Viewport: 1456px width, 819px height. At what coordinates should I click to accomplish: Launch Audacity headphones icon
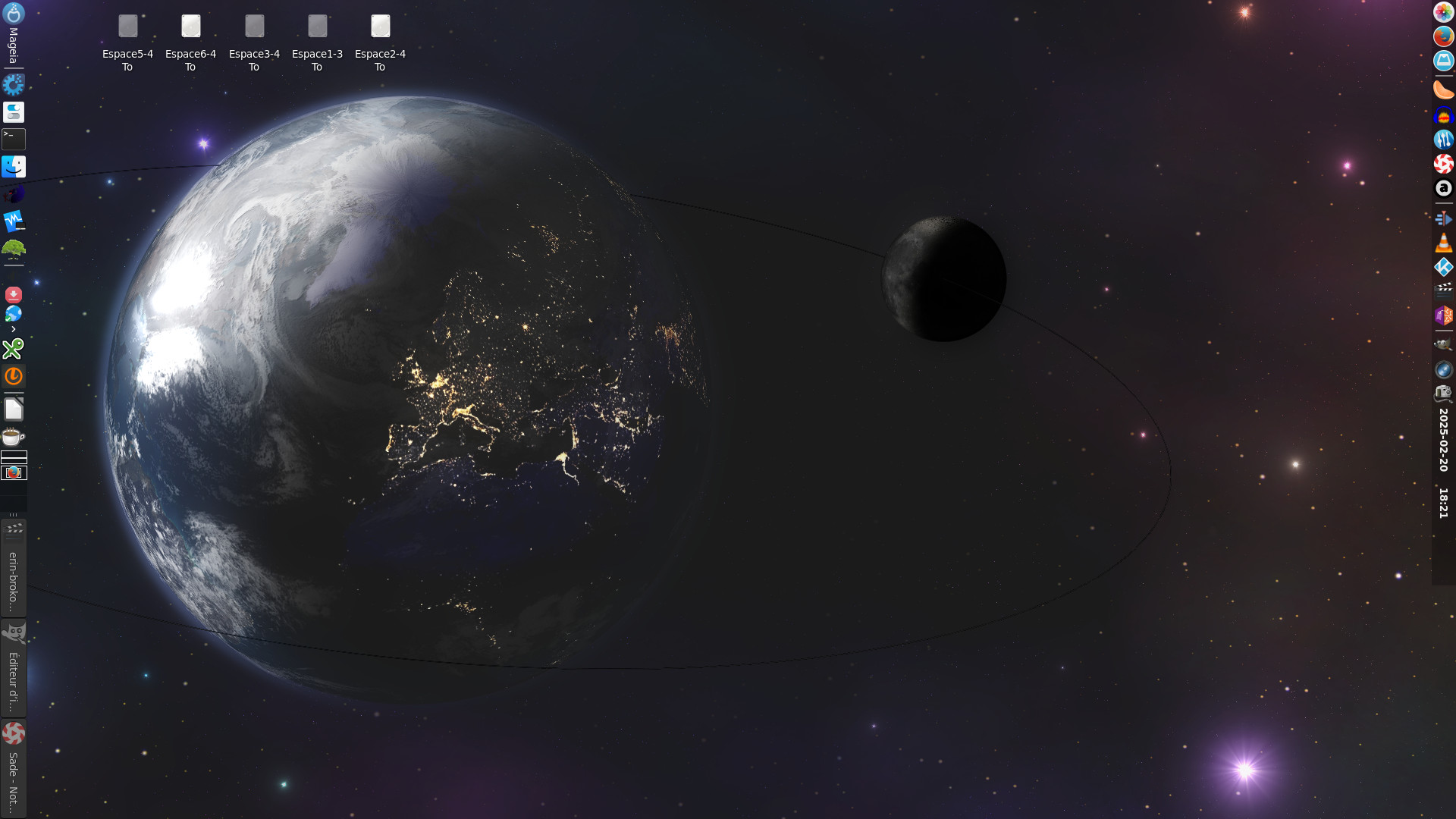point(1443,116)
